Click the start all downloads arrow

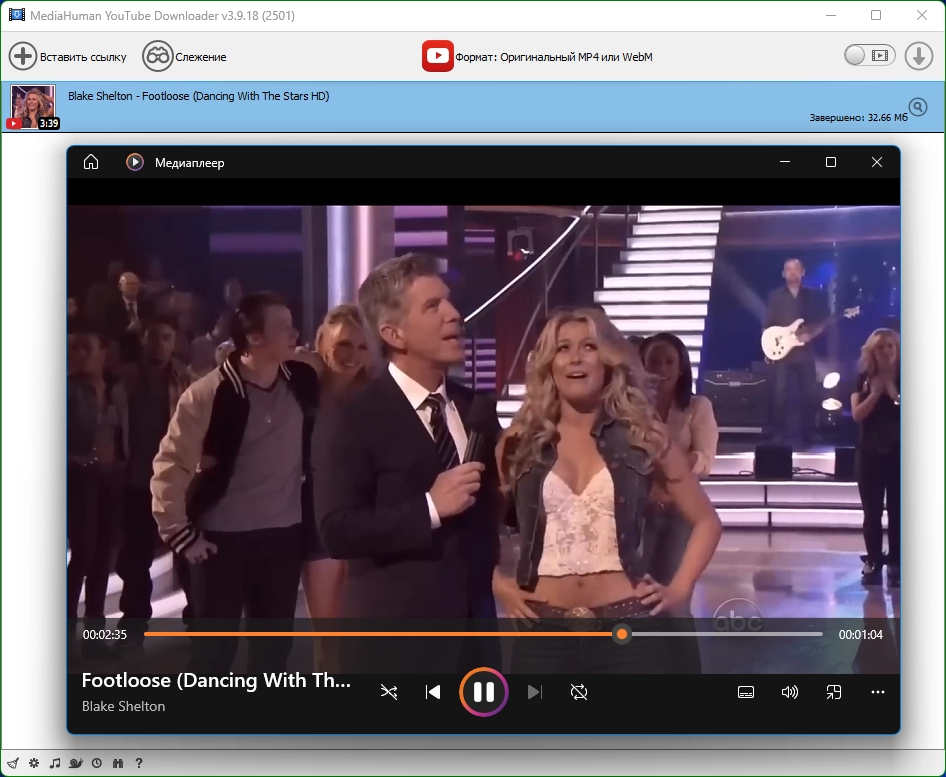pos(918,56)
